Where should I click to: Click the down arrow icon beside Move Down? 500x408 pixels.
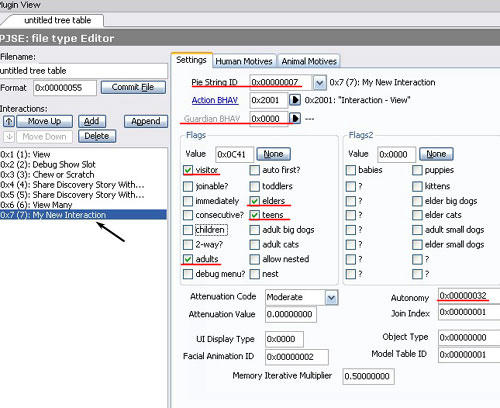pyautogui.click(x=9, y=137)
